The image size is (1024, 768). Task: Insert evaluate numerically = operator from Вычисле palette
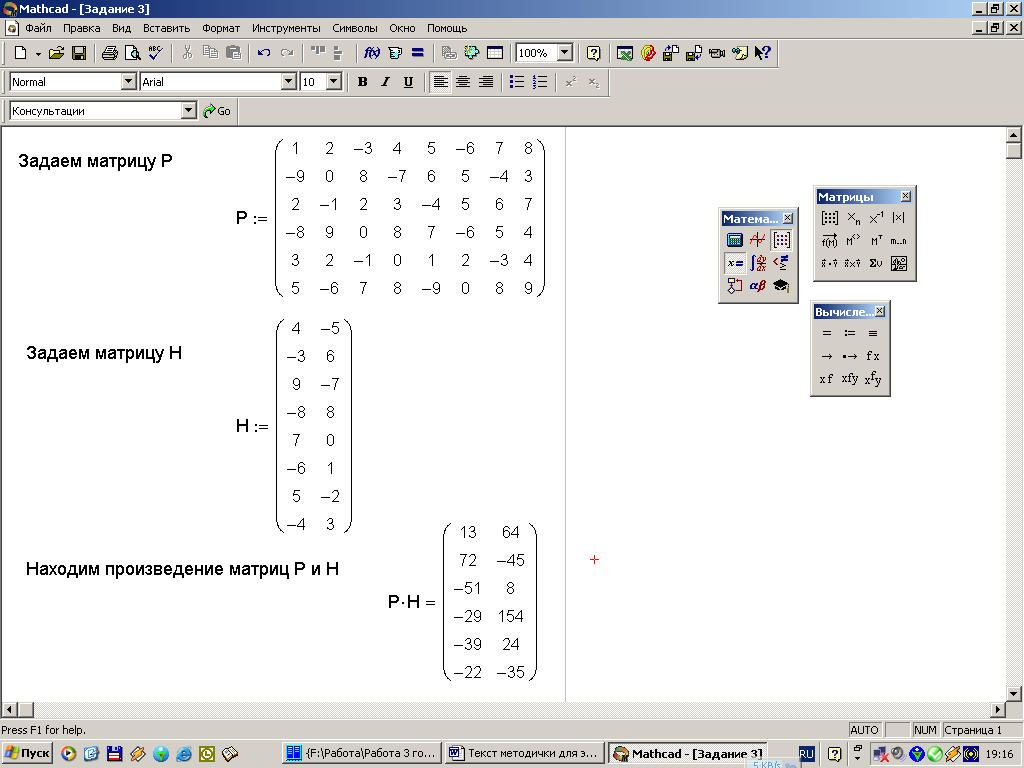click(x=827, y=333)
